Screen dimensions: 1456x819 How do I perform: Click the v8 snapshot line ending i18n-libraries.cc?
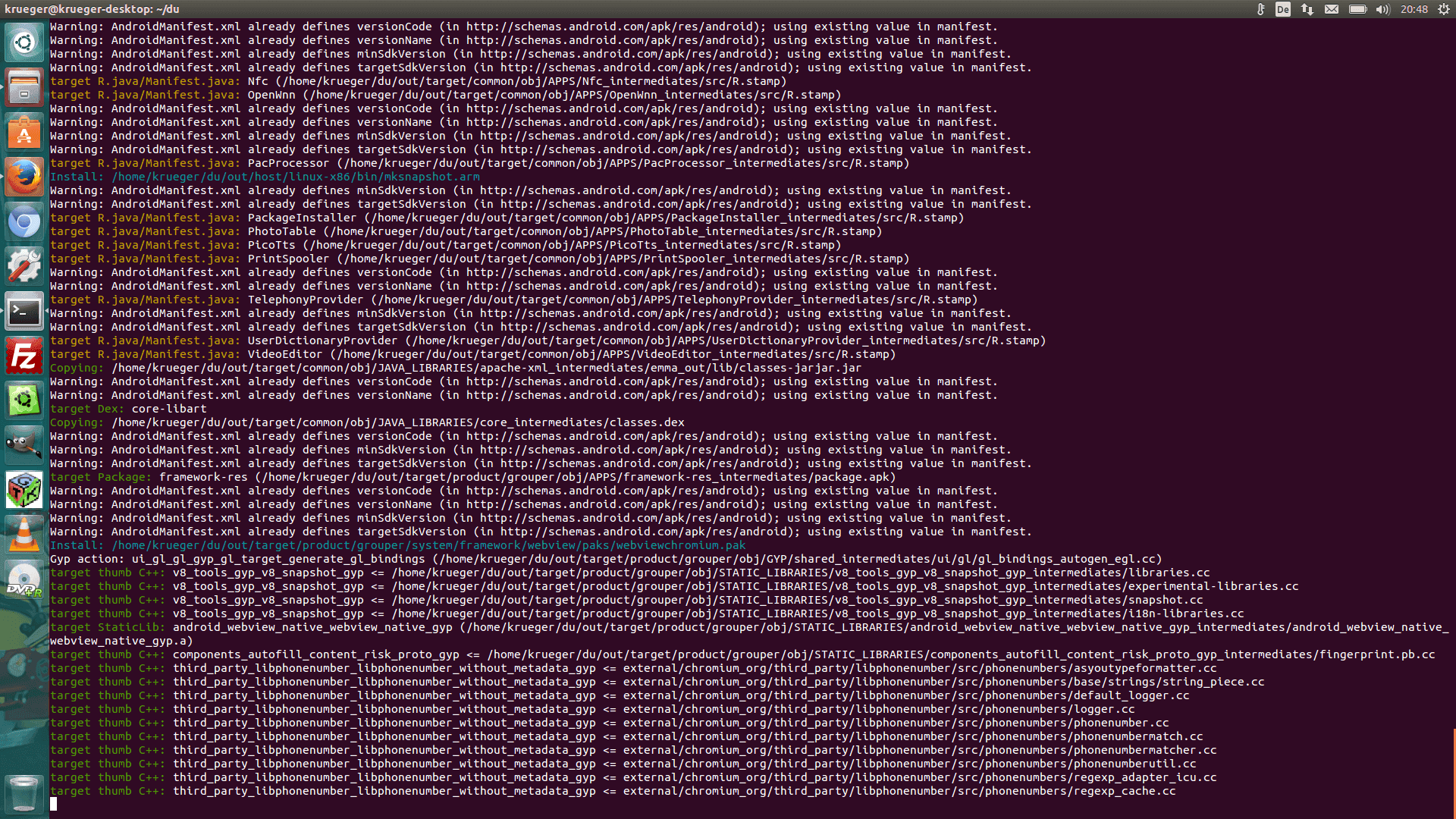(647, 613)
